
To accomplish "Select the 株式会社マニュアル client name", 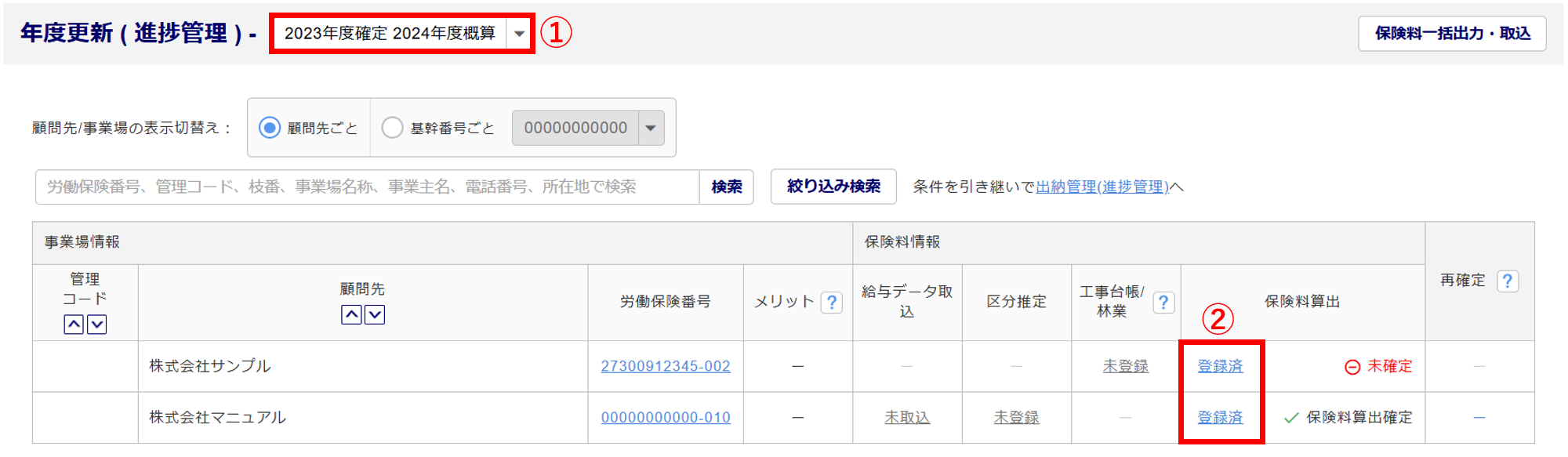I will [218, 418].
